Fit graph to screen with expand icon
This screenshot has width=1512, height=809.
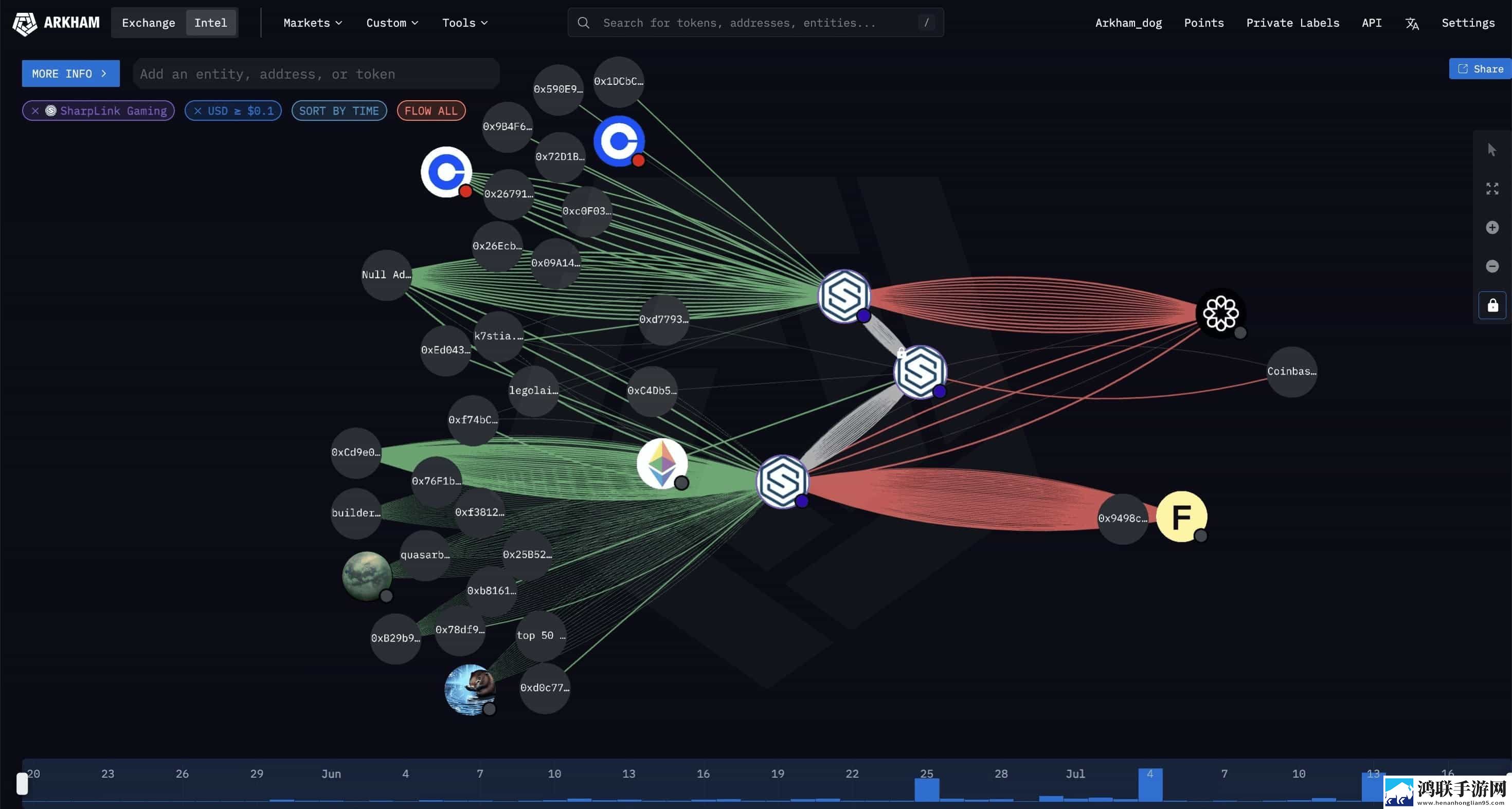1492,189
